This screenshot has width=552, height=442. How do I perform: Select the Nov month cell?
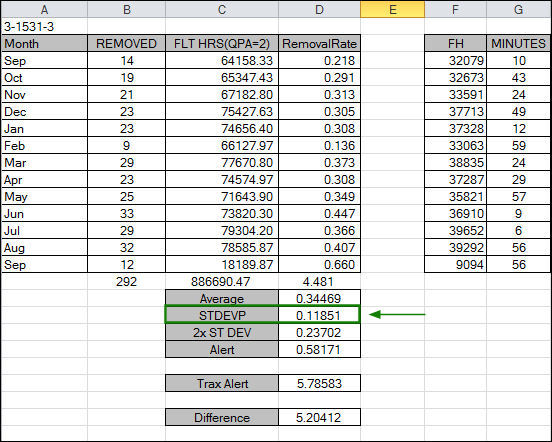click(44, 94)
